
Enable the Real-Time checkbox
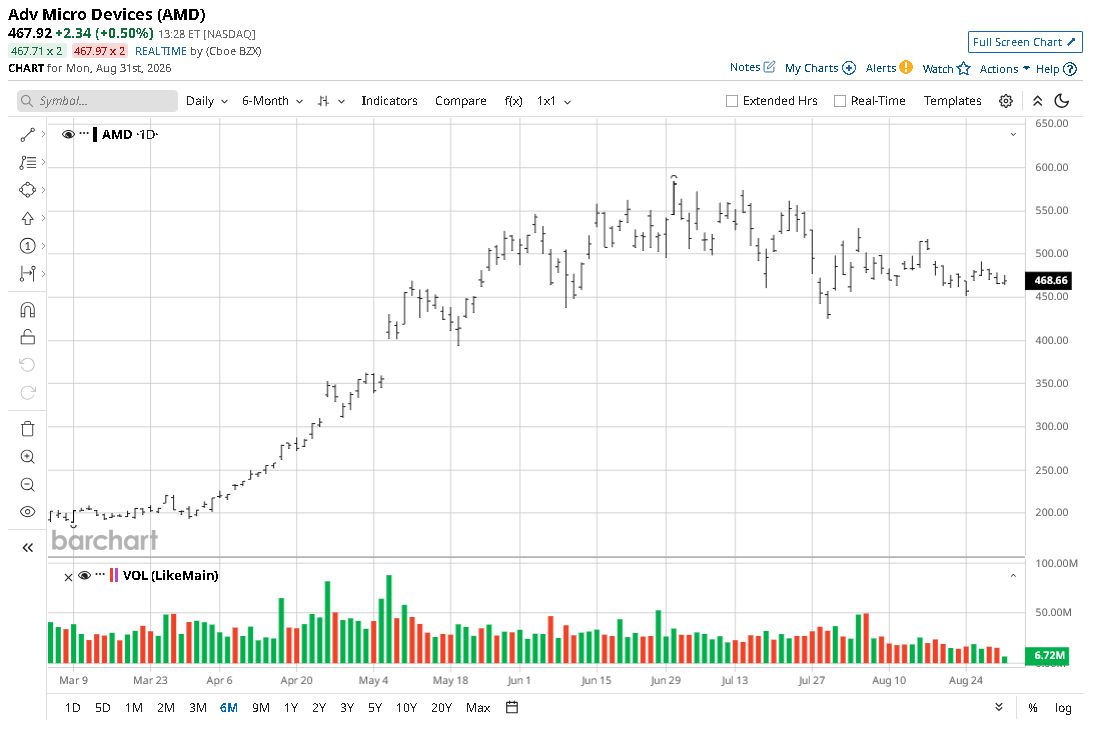839,101
